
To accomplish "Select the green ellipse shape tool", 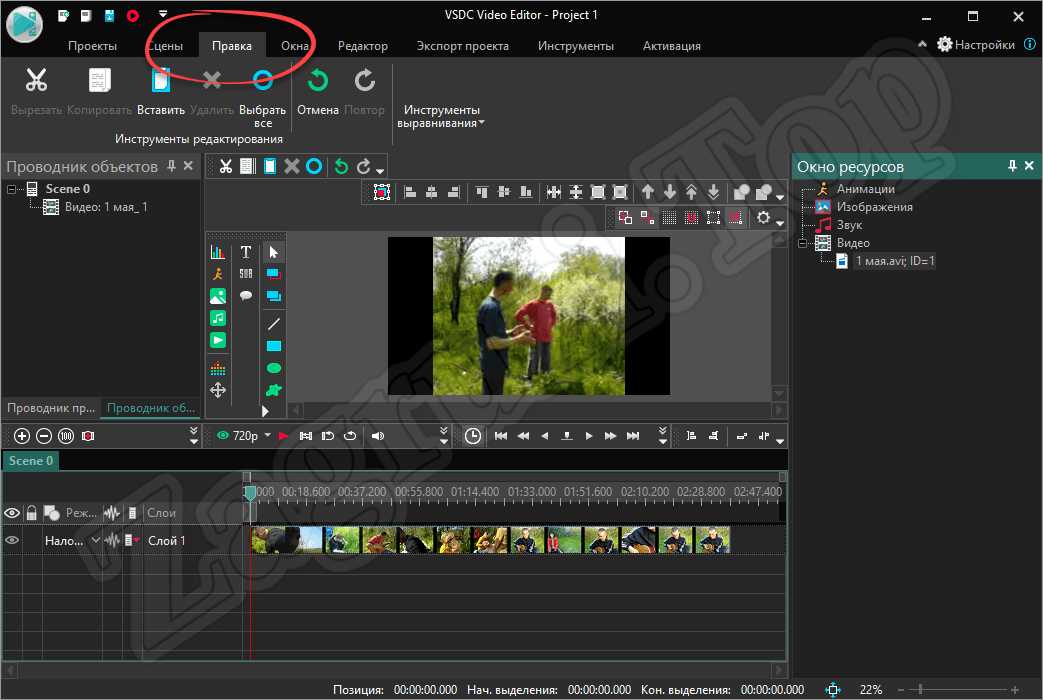I will coord(273,368).
